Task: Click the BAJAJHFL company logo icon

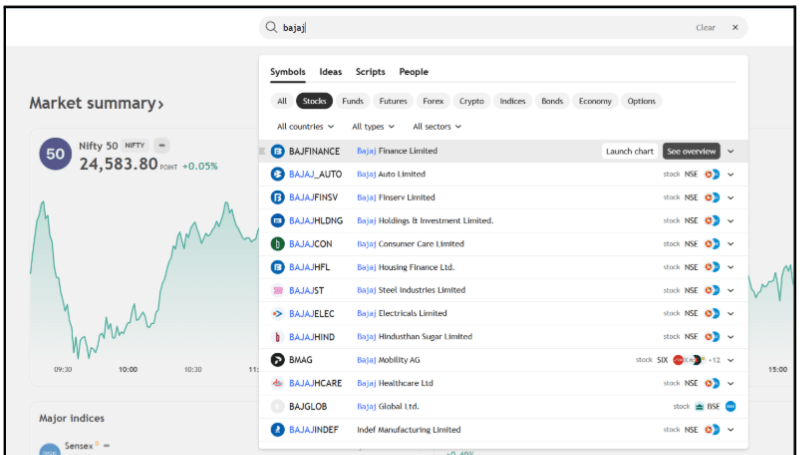Action: [278, 267]
